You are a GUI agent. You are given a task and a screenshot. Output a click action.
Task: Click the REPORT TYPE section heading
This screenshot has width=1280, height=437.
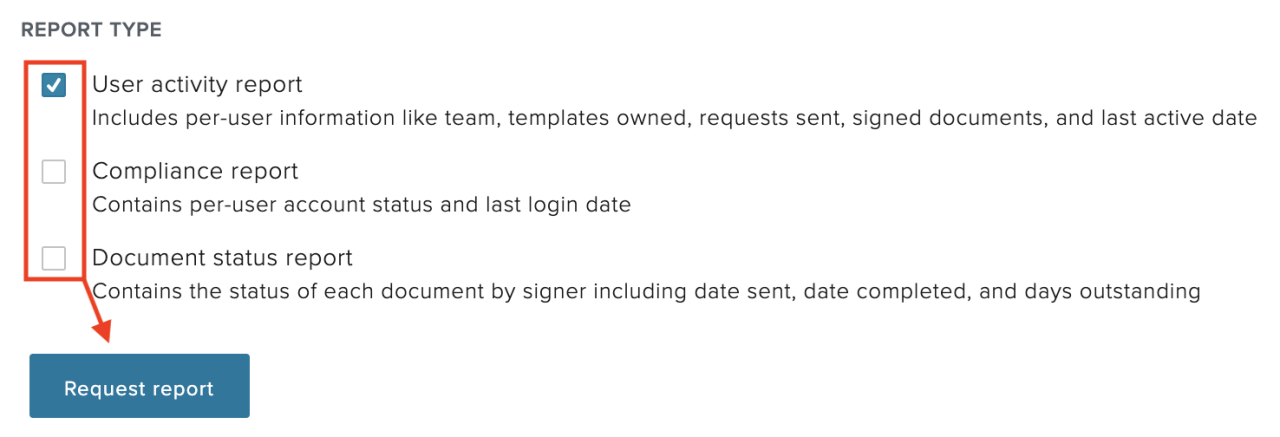91,30
